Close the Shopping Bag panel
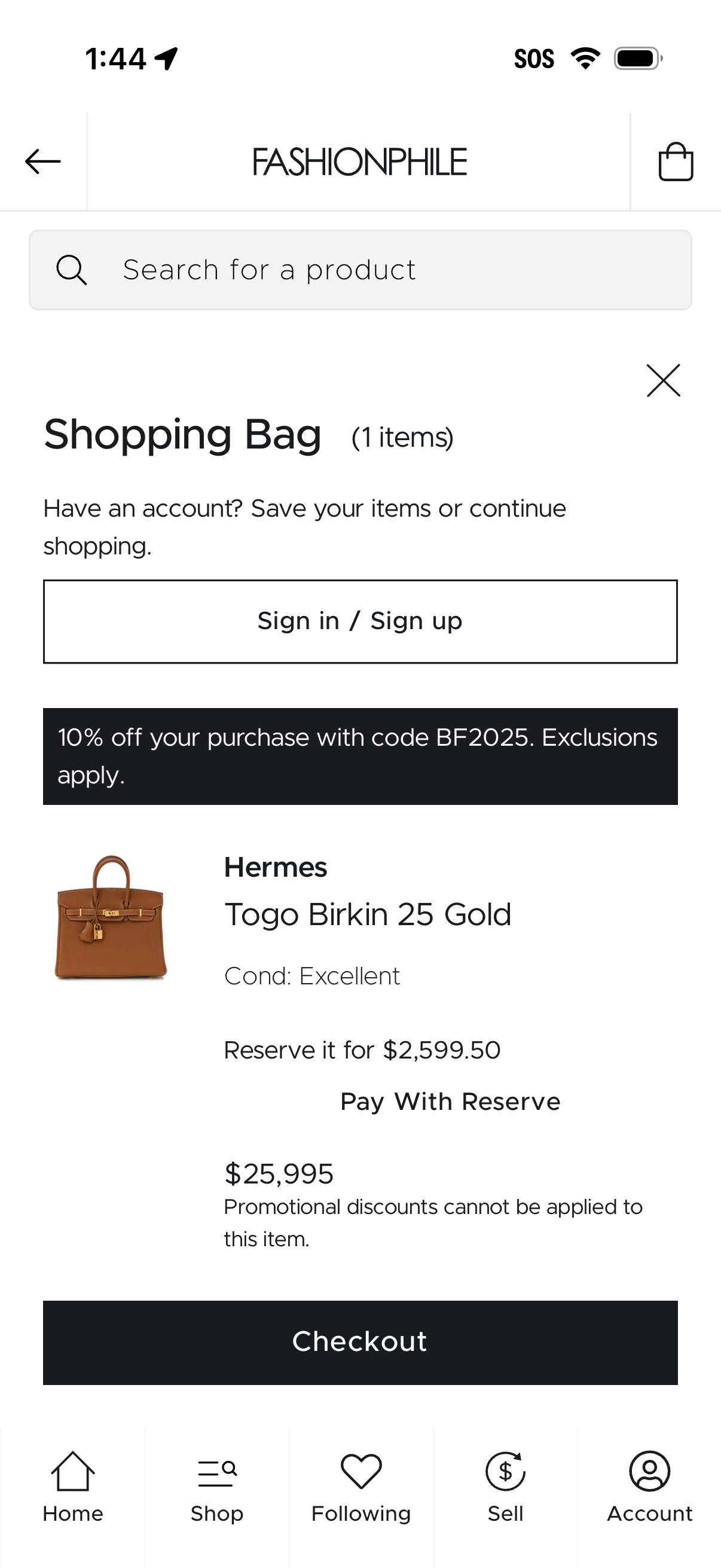The height and width of the screenshot is (1568, 721). point(663,381)
